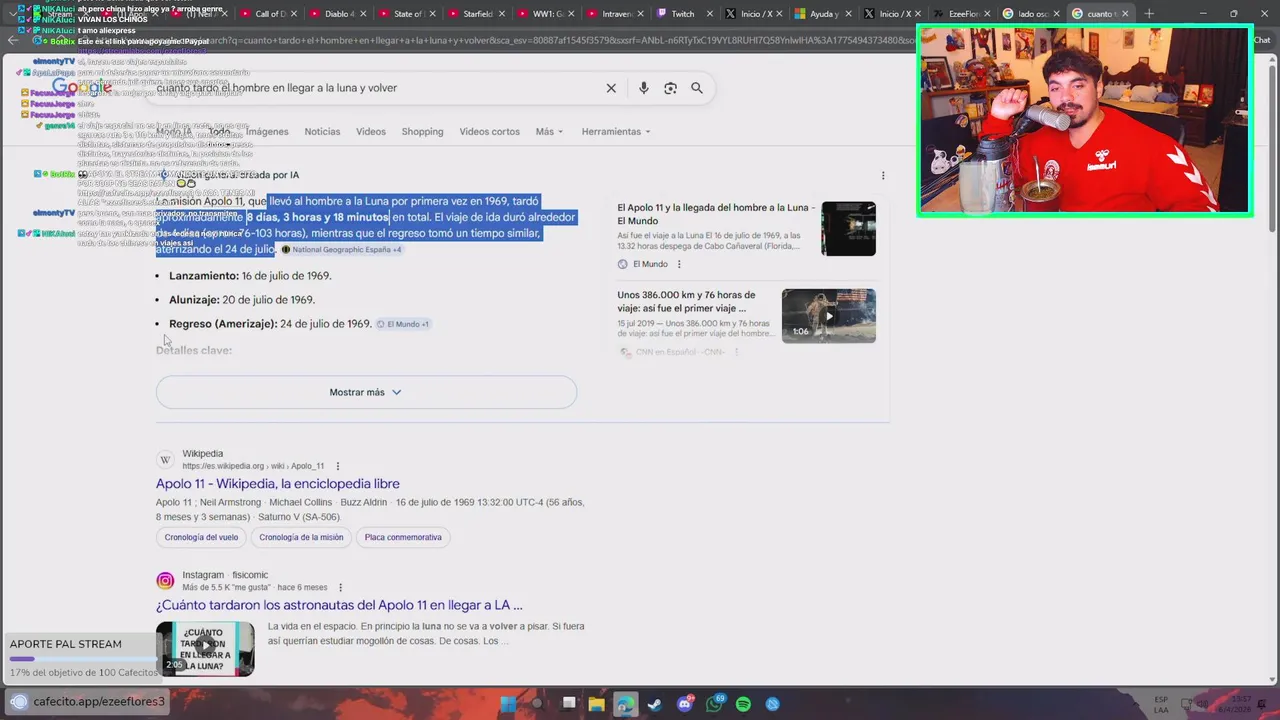
Task: Switch to the Intravenous browser tab
Action: pyautogui.click(x=614, y=14)
